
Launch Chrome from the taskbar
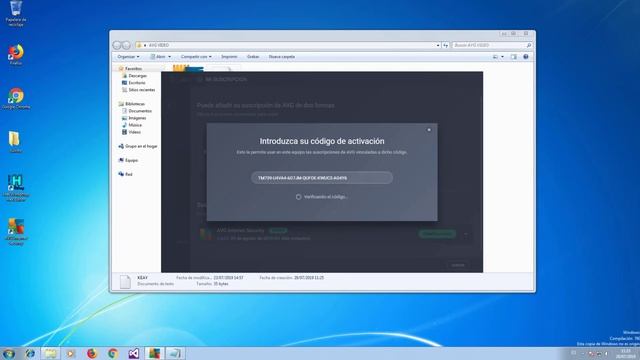pyautogui.click(x=113, y=353)
